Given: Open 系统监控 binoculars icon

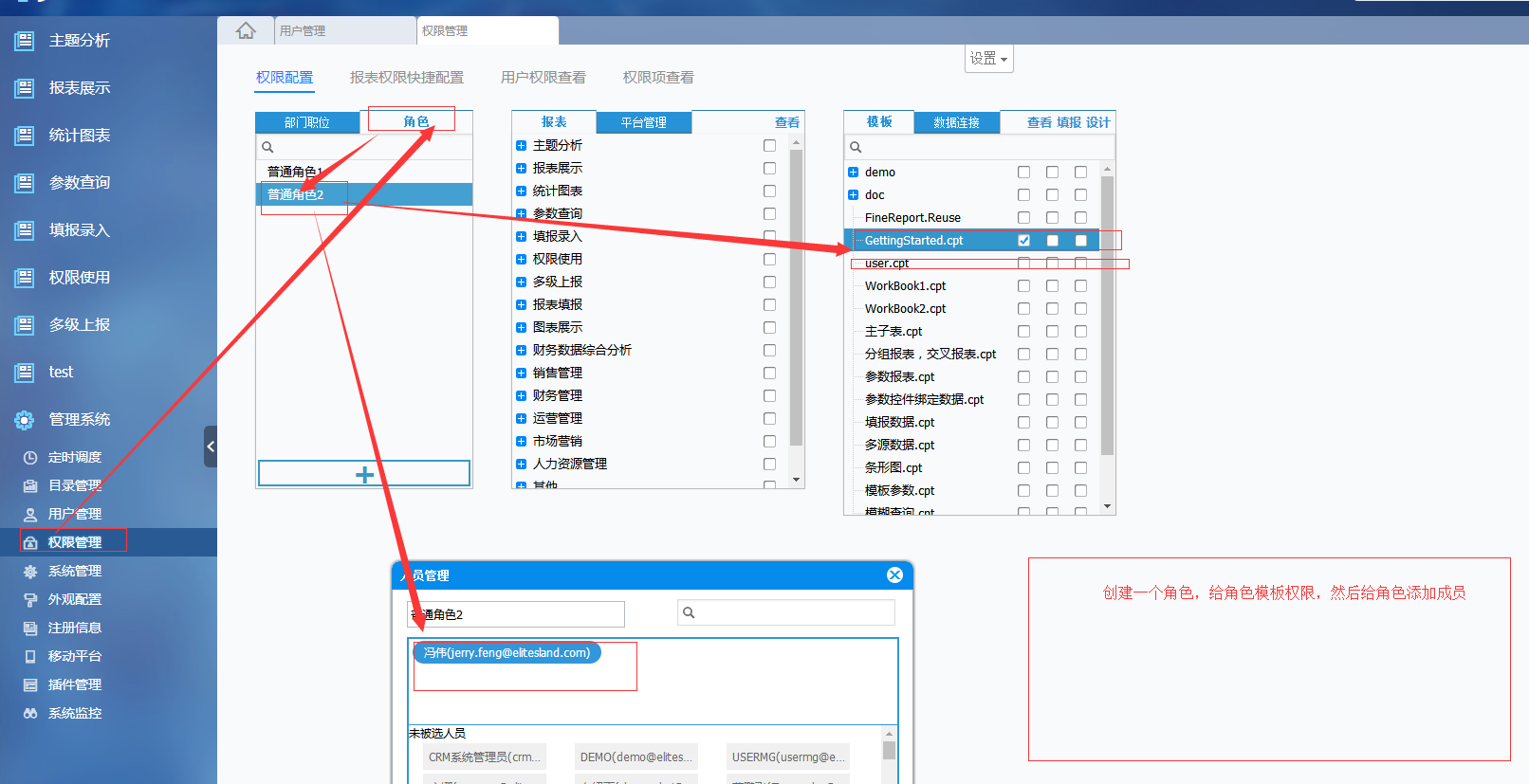Looking at the screenshot, I should tap(30, 714).
